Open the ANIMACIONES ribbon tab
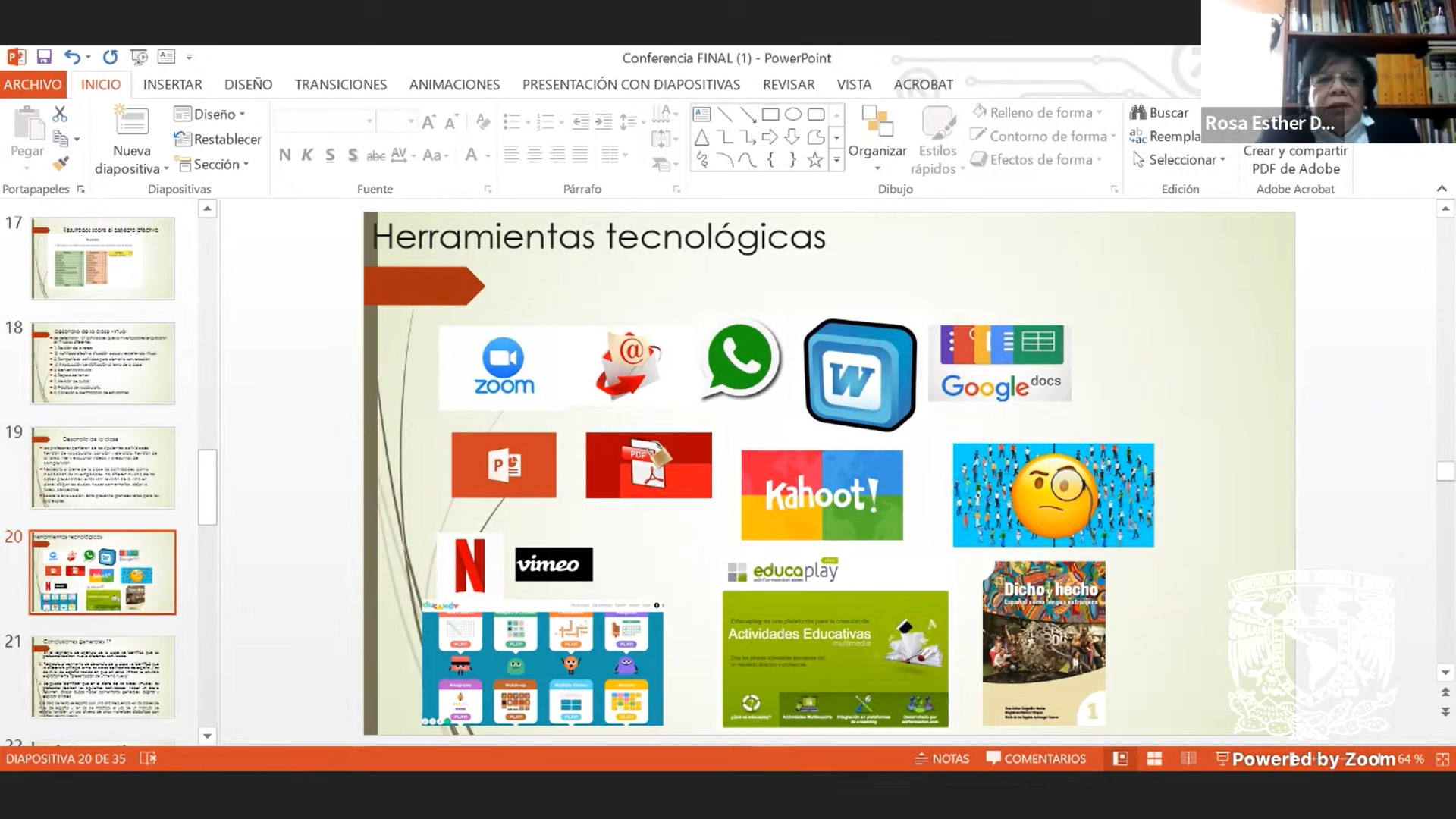1456x819 pixels. (x=454, y=84)
